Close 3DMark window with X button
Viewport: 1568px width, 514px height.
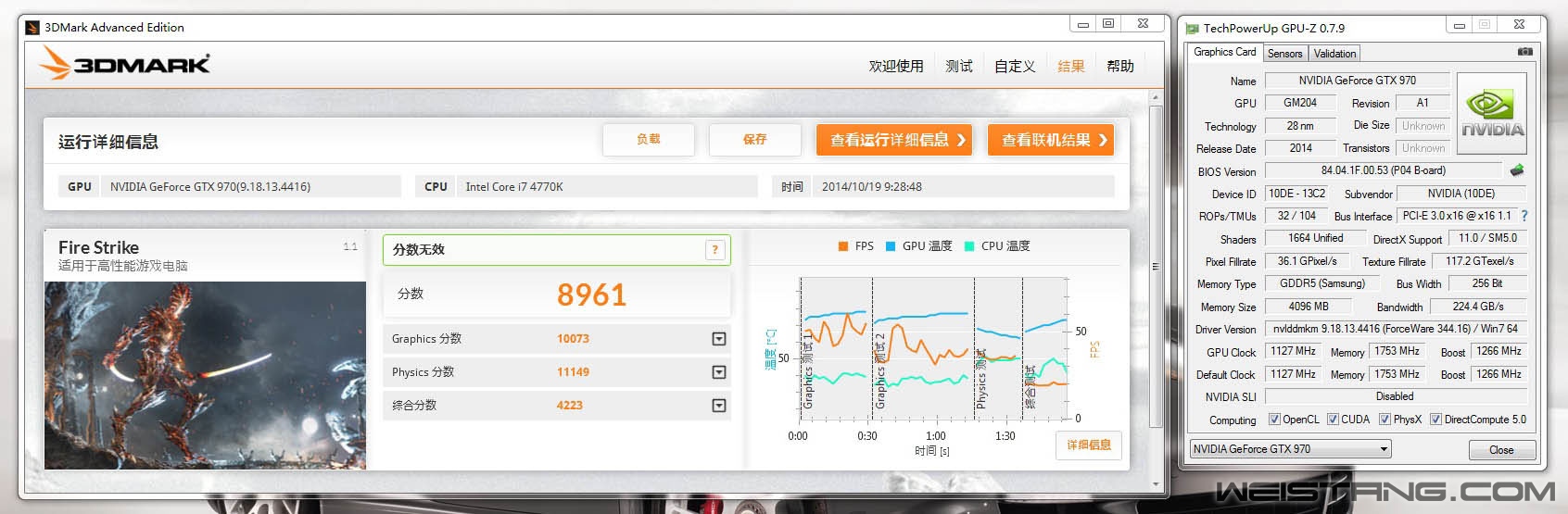pos(1143,24)
